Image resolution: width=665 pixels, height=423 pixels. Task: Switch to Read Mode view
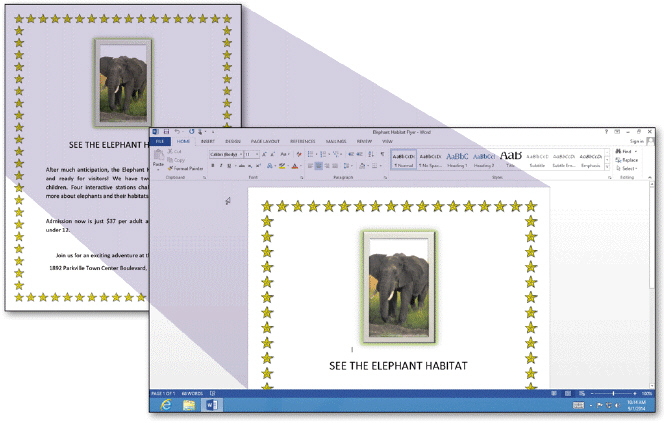(x=554, y=394)
